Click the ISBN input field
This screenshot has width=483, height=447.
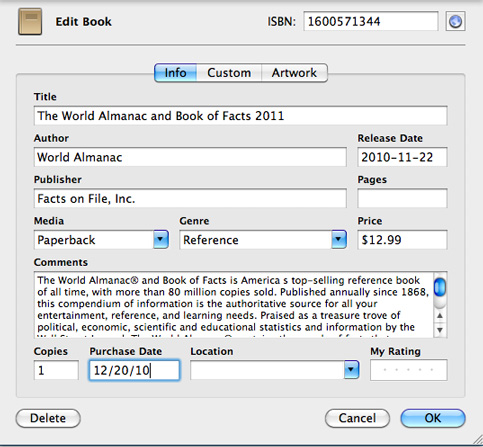pyautogui.click(x=371, y=21)
